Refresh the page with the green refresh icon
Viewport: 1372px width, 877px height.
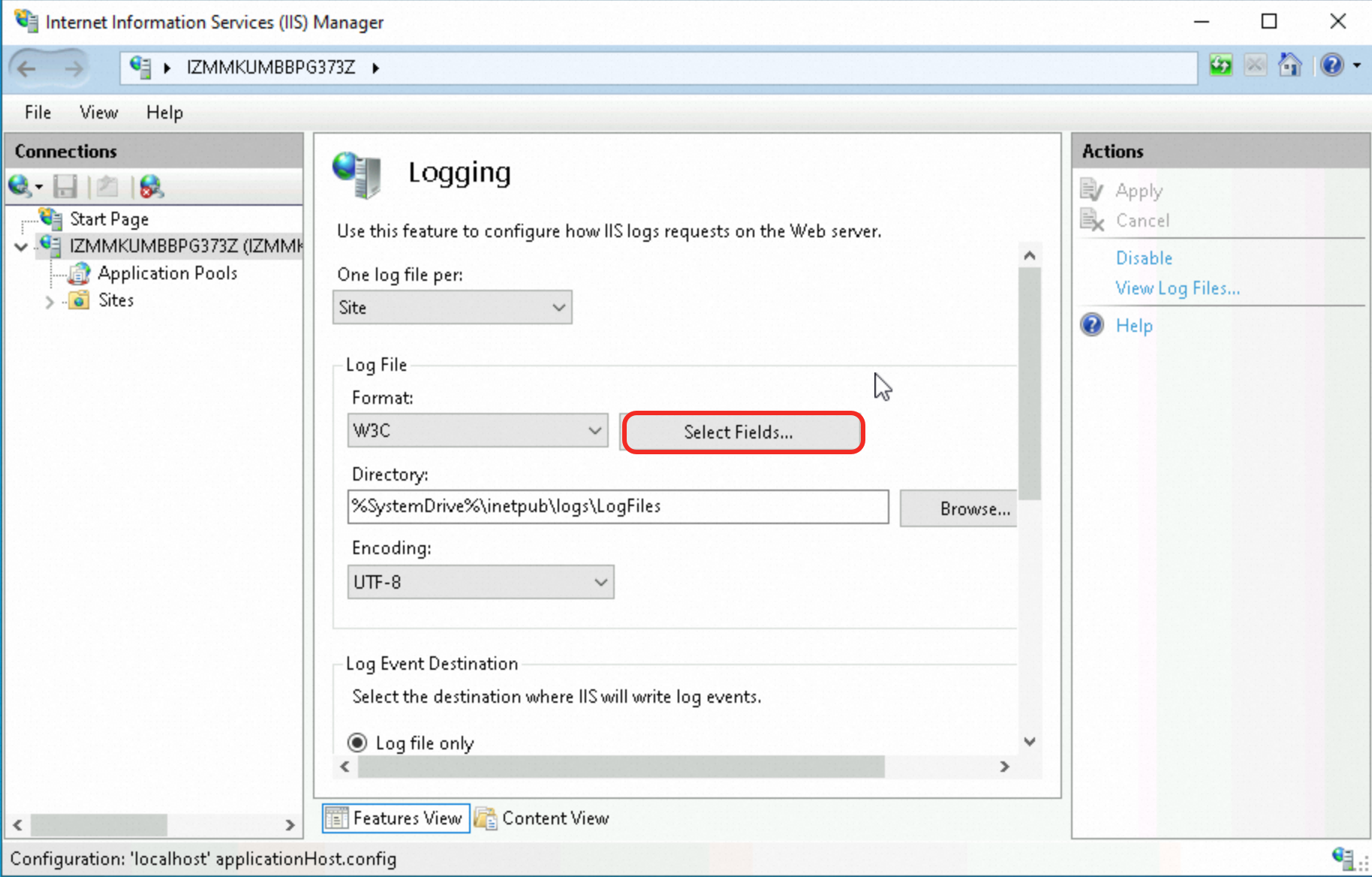(1220, 65)
